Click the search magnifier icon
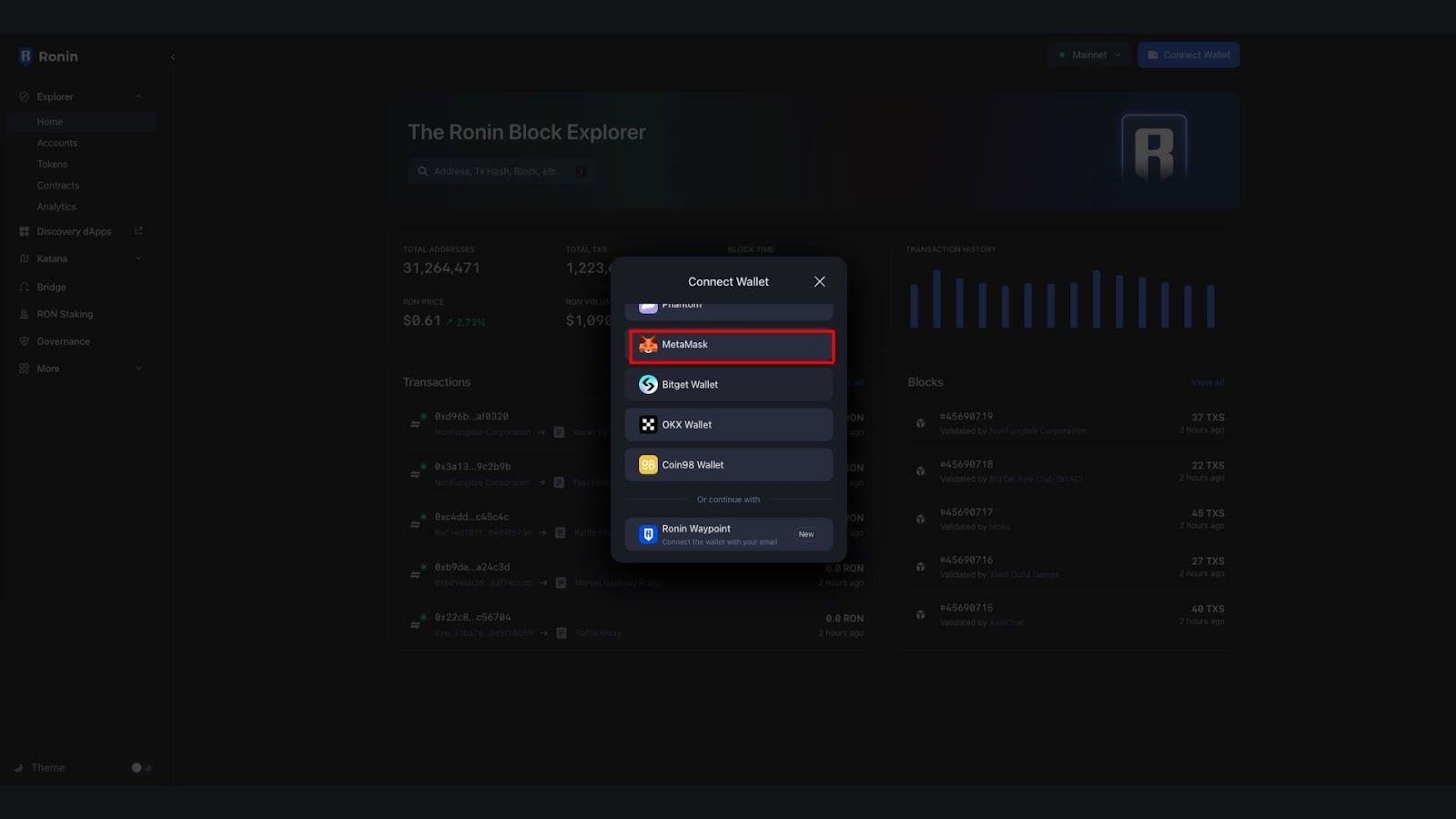This screenshot has width=1456, height=819. [422, 171]
